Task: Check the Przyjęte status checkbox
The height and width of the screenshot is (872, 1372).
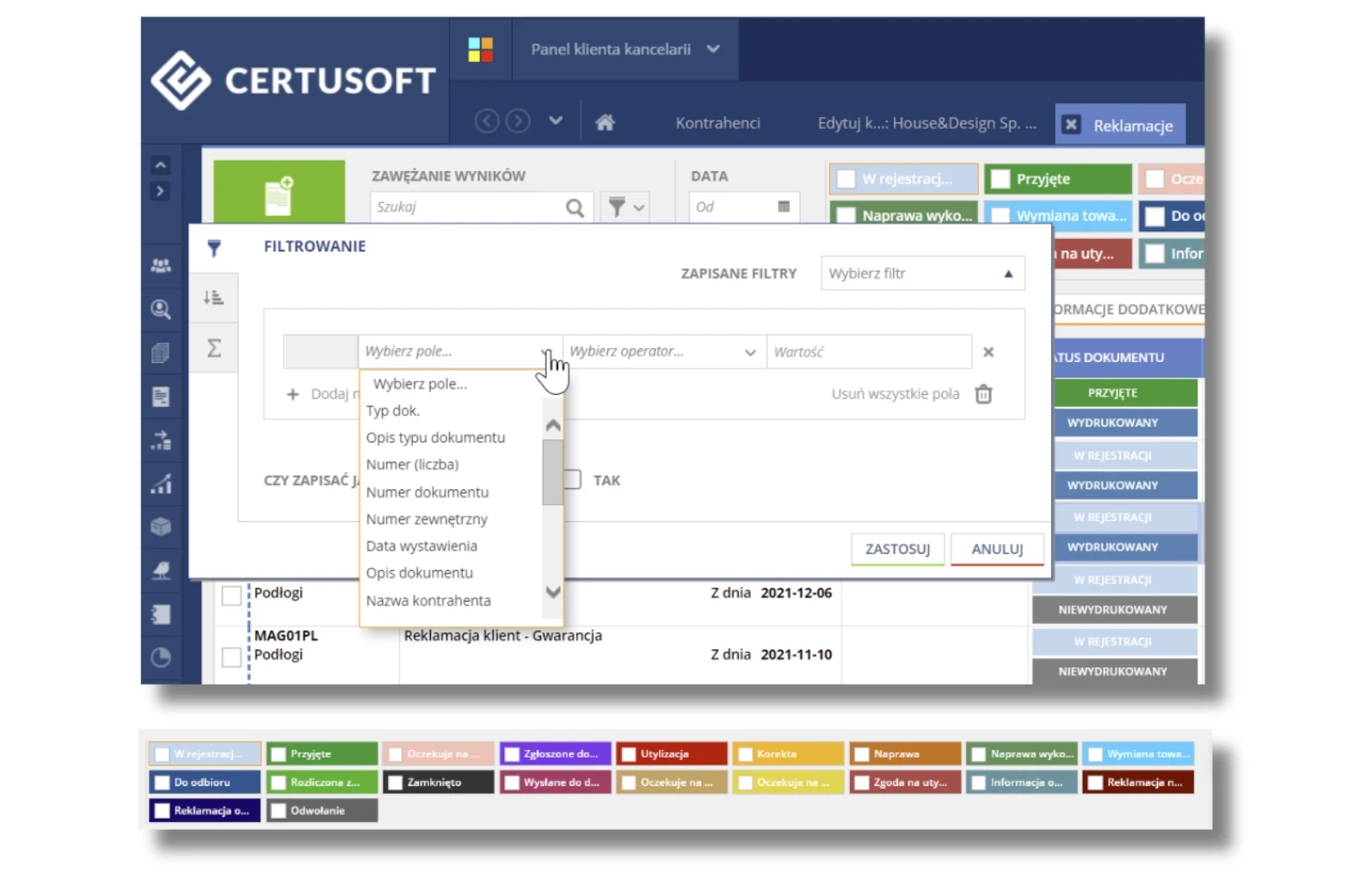Action: tap(1000, 179)
